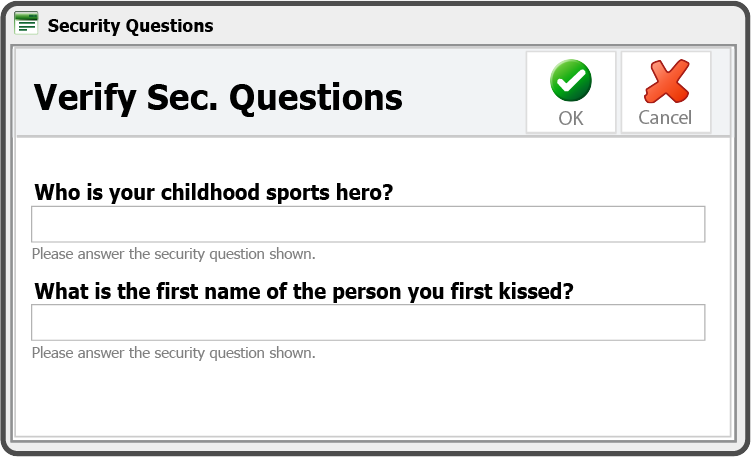Click the blank white area below the second hint
Image resolution: width=751 pixels, height=457 pixels.
pyautogui.click(x=374, y=400)
